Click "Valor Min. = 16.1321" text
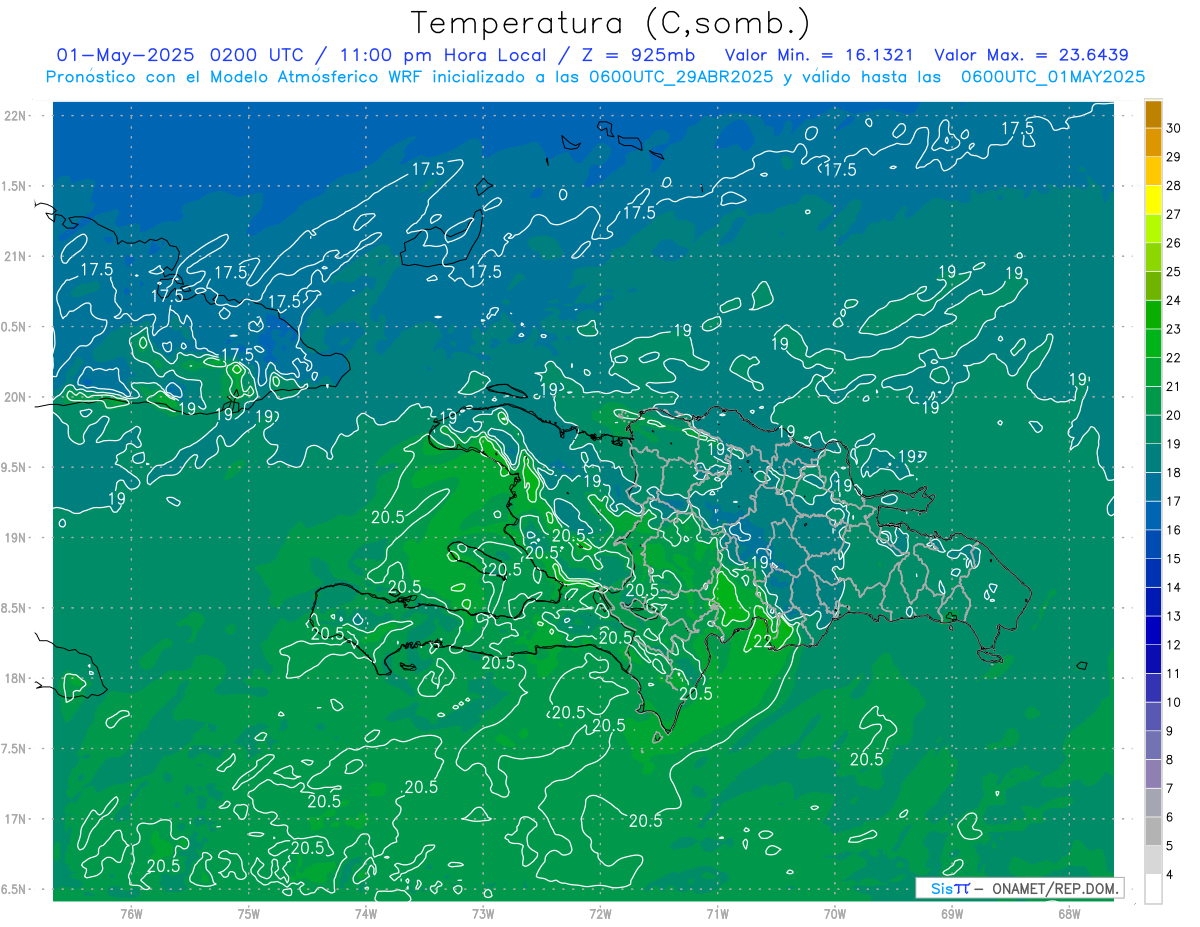Viewport: 1200px width, 927px height. 819,55
